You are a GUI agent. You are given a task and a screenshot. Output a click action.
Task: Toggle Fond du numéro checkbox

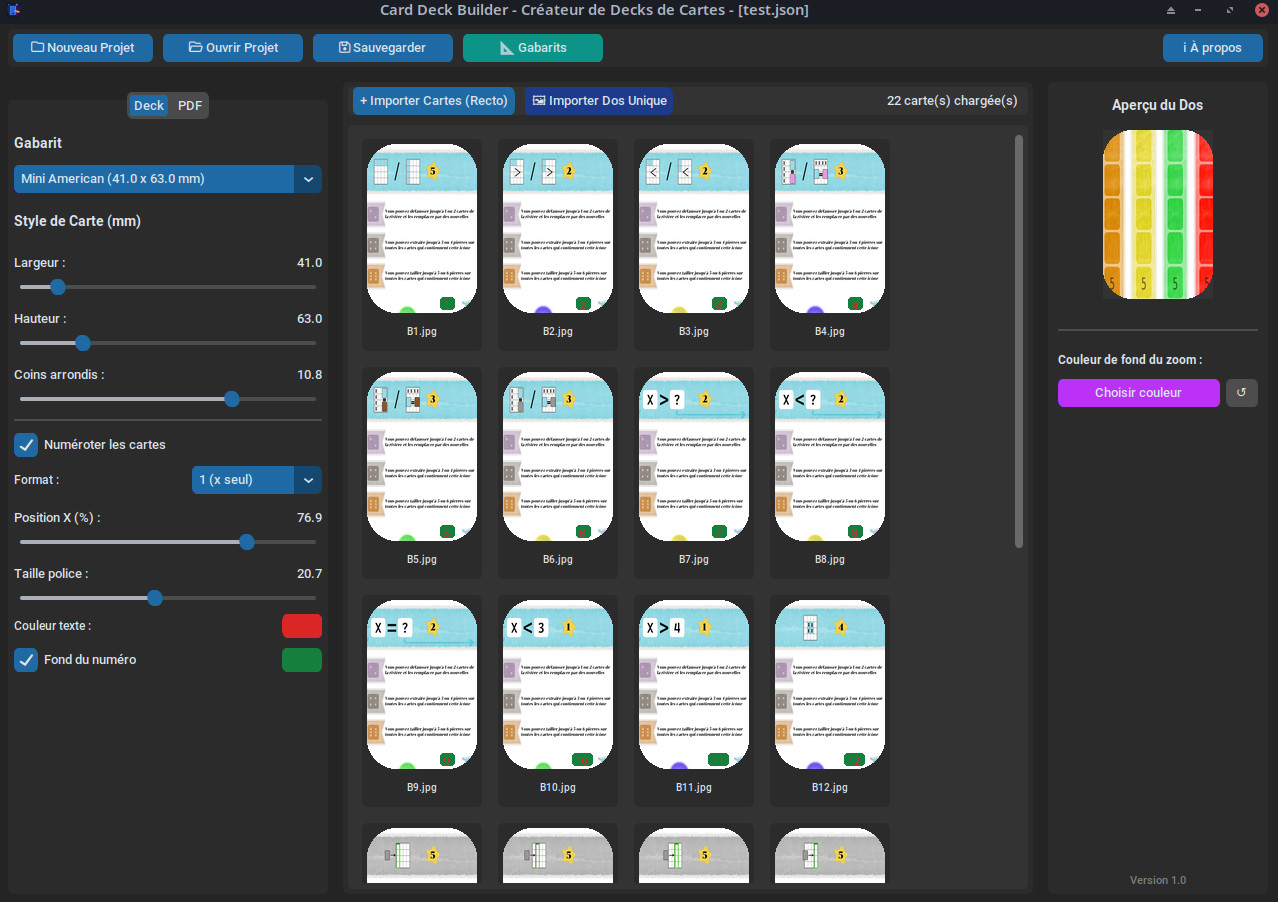pyautogui.click(x=26, y=660)
